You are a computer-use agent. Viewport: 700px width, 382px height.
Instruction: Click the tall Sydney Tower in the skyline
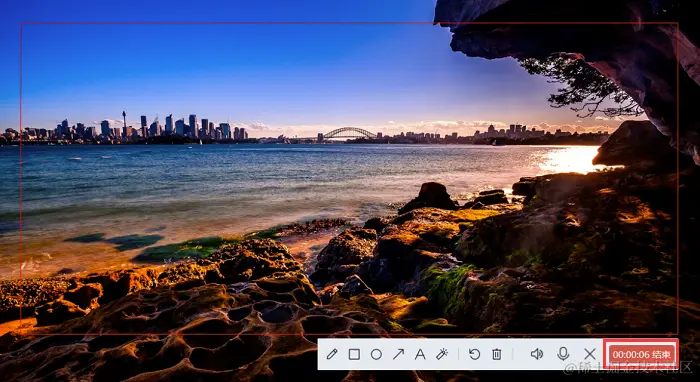coord(124,124)
